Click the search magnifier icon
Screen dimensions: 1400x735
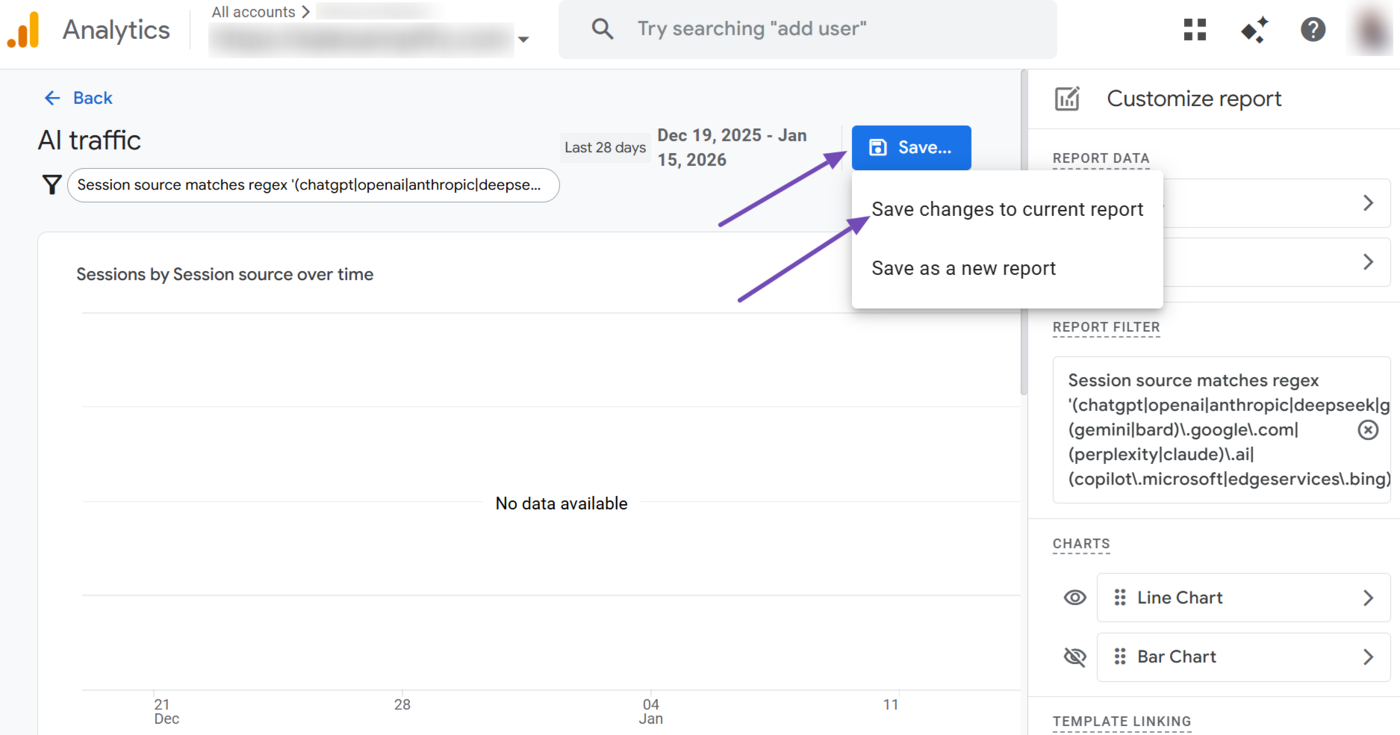(601, 29)
